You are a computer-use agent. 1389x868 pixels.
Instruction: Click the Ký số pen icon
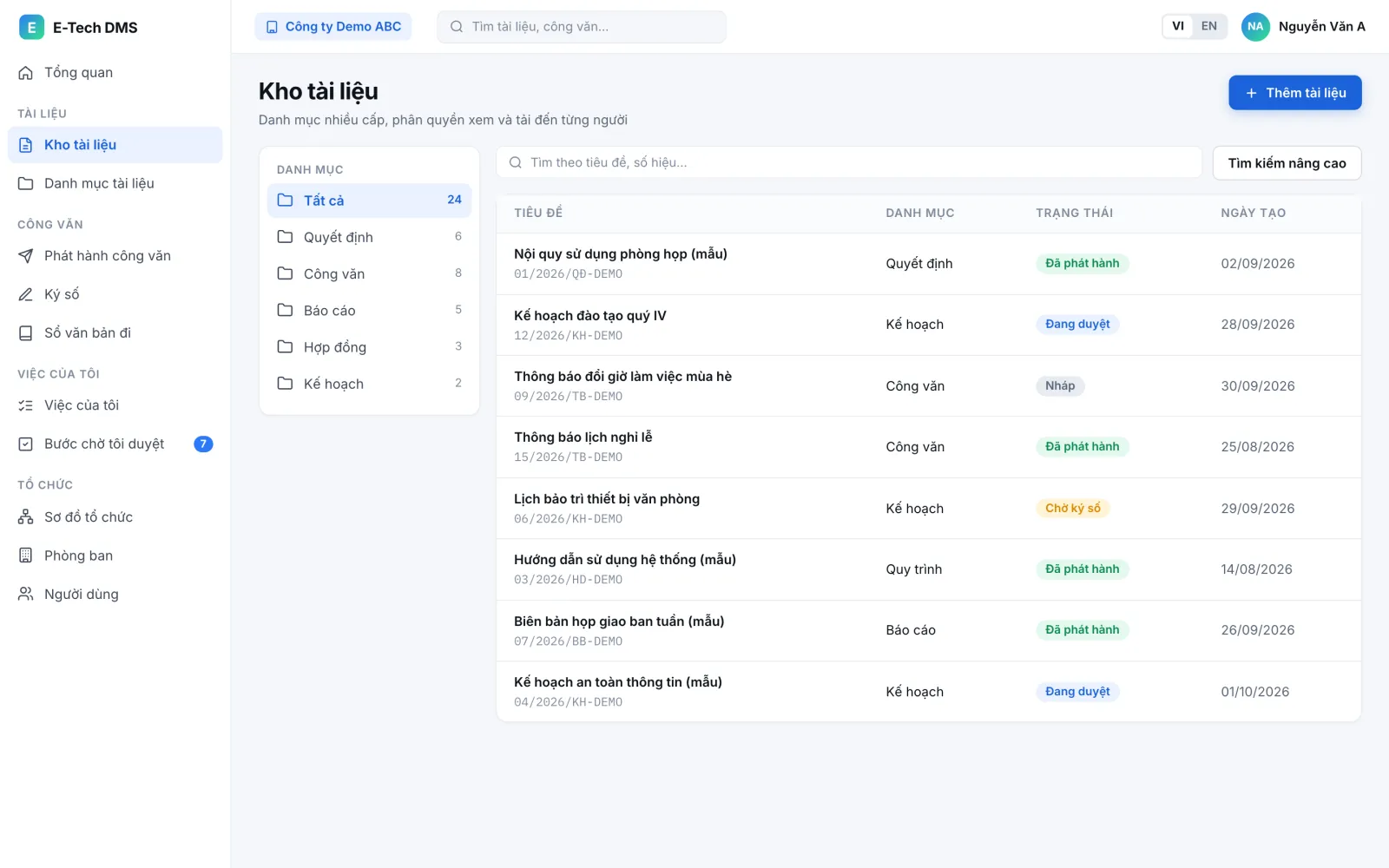pyautogui.click(x=26, y=294)
